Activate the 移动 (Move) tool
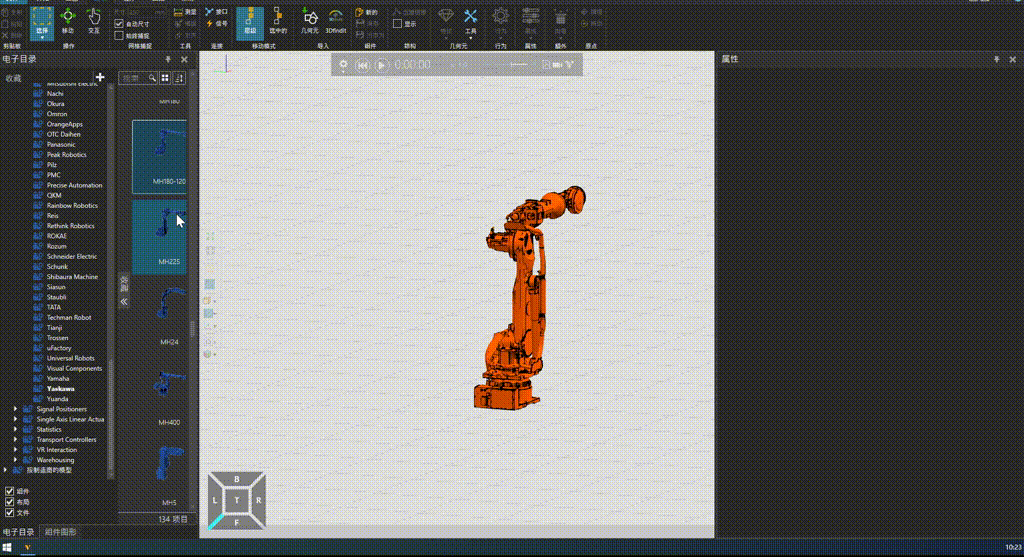This screenshot has height=557, width=1024. 68,22
